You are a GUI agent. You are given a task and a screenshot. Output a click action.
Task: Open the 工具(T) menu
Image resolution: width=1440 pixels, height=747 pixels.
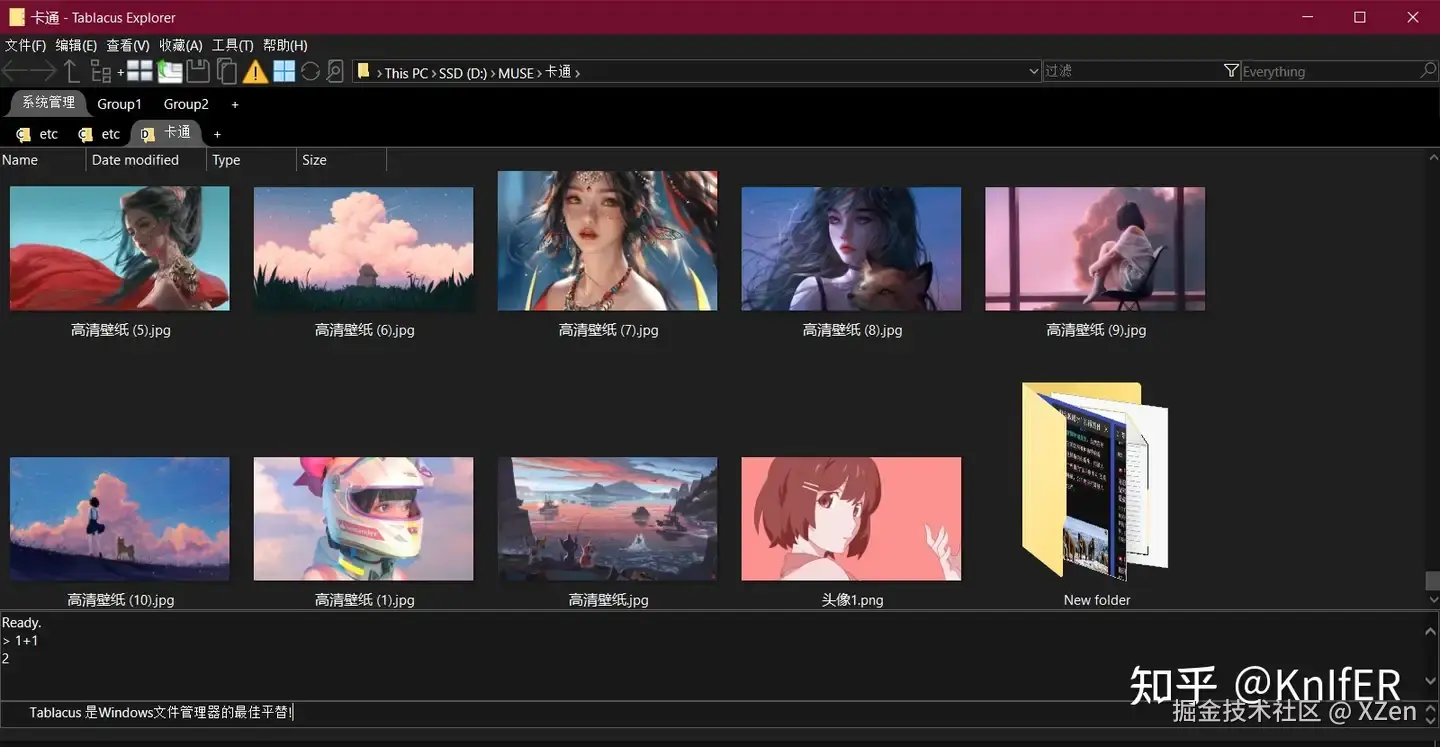[x=235, y=44]
